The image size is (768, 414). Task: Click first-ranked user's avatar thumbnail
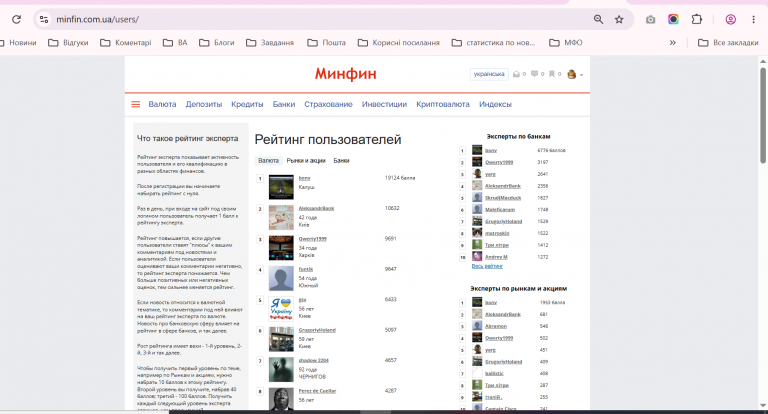[281, 187]
